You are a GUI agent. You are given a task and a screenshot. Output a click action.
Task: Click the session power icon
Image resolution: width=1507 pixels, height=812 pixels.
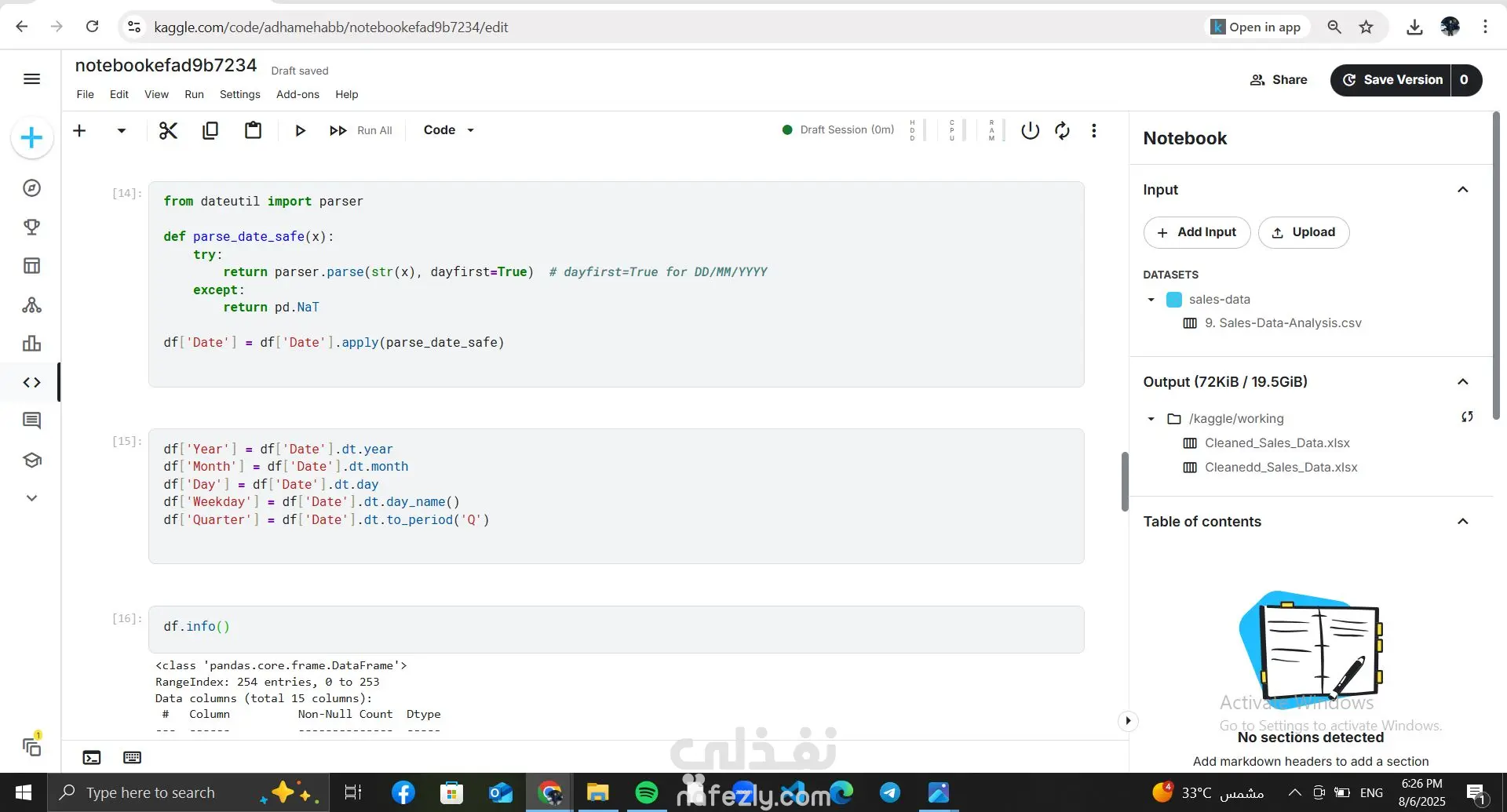coord(1030,130)
